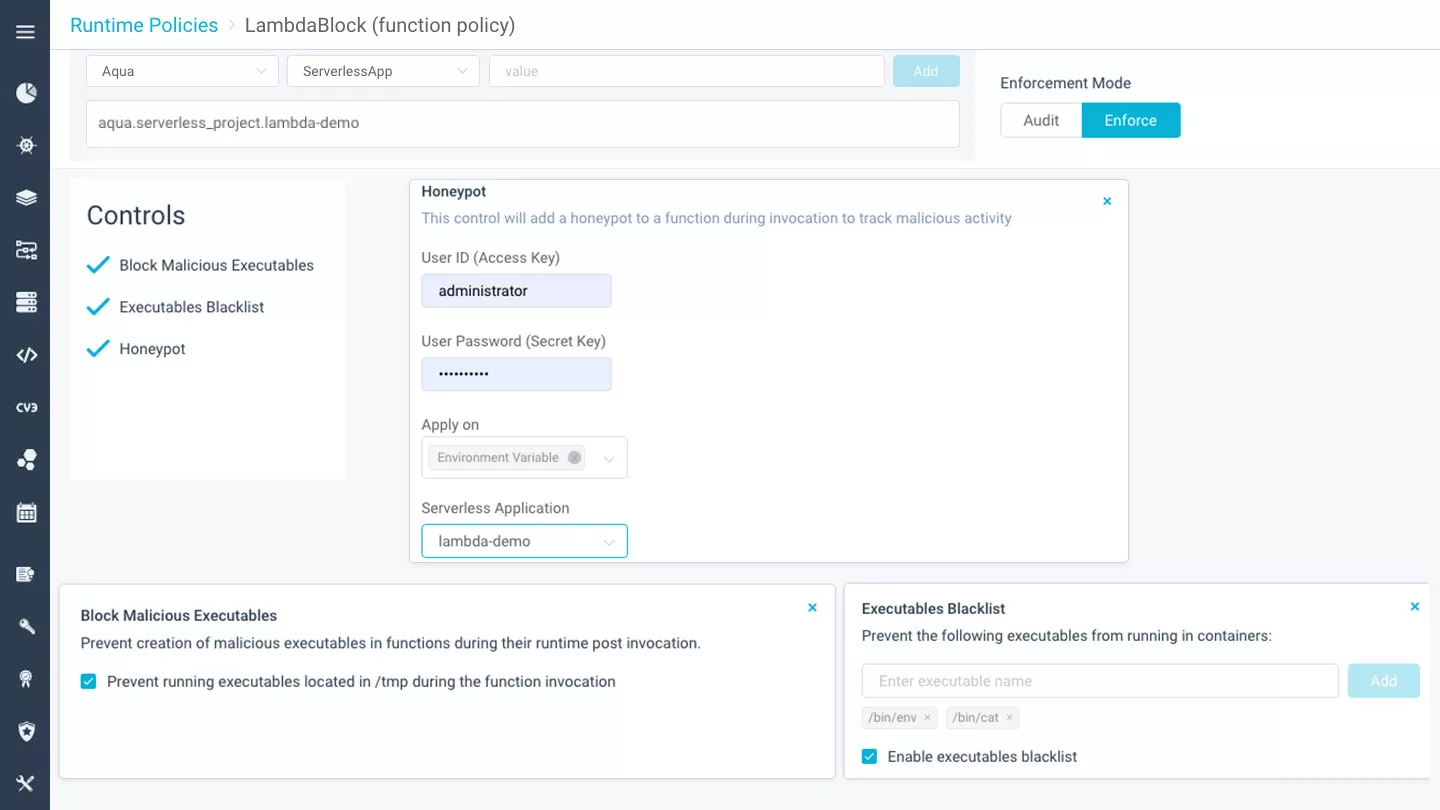
Task: Open the dashboard pie chart icon
Action: [26, 93]
